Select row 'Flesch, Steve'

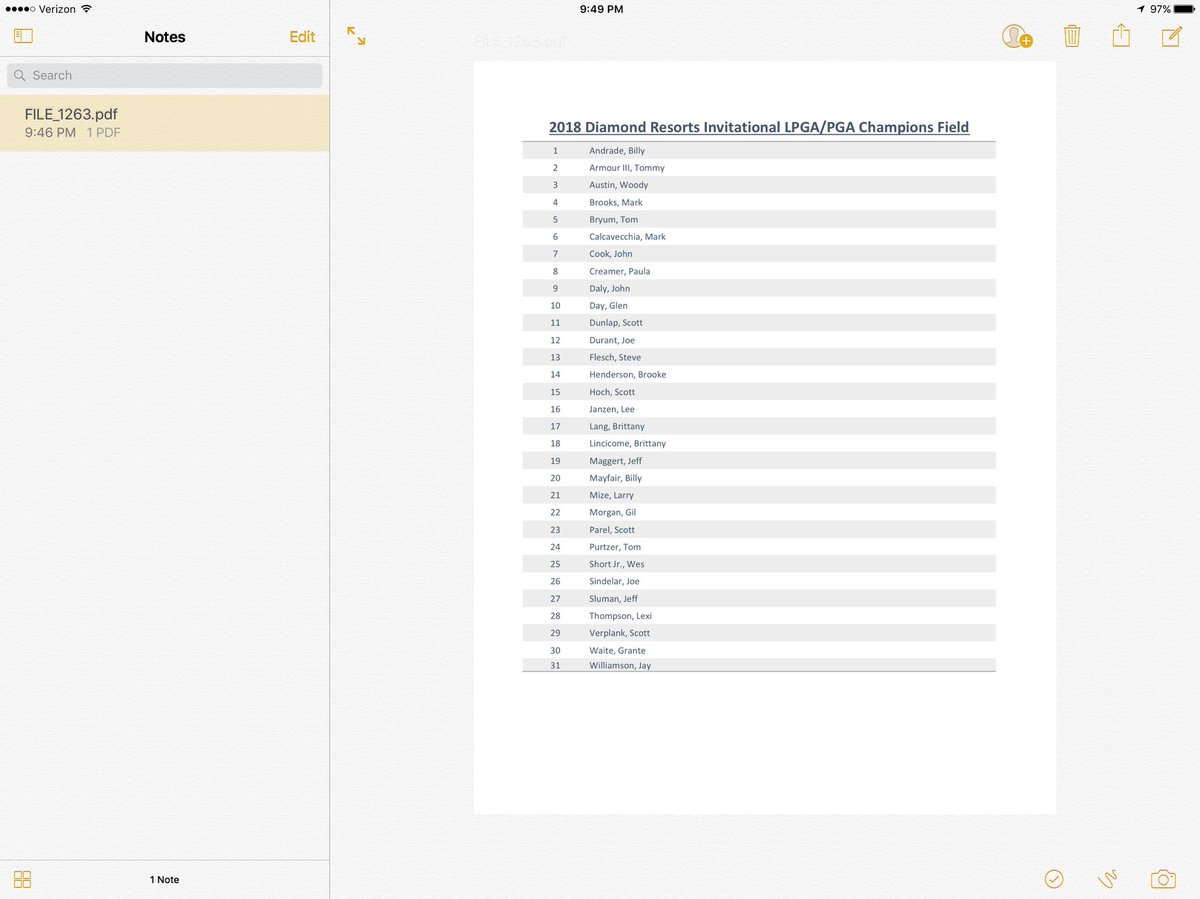(x=759, y=357)
